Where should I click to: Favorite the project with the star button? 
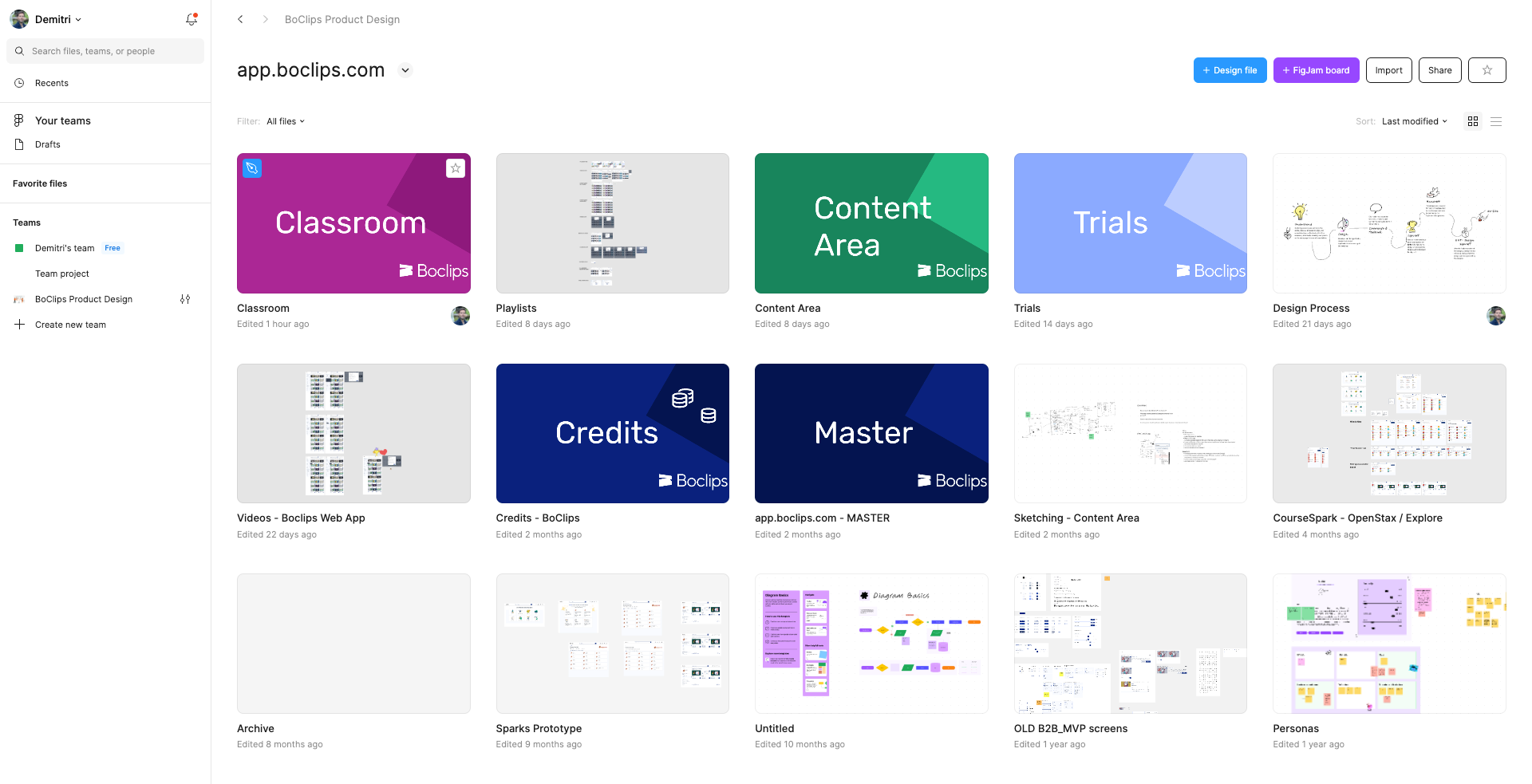tap(1487, 70)
